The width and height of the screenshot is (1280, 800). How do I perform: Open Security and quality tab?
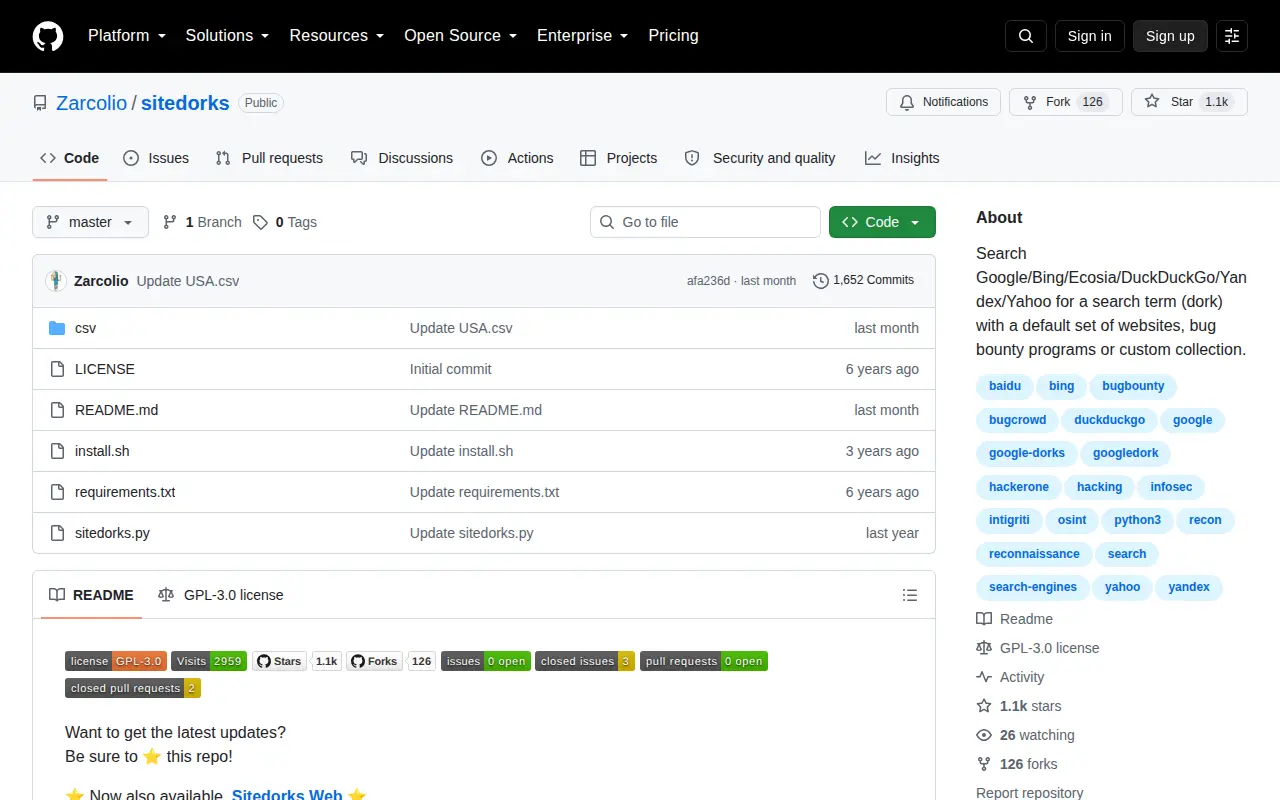coord(760,158)
